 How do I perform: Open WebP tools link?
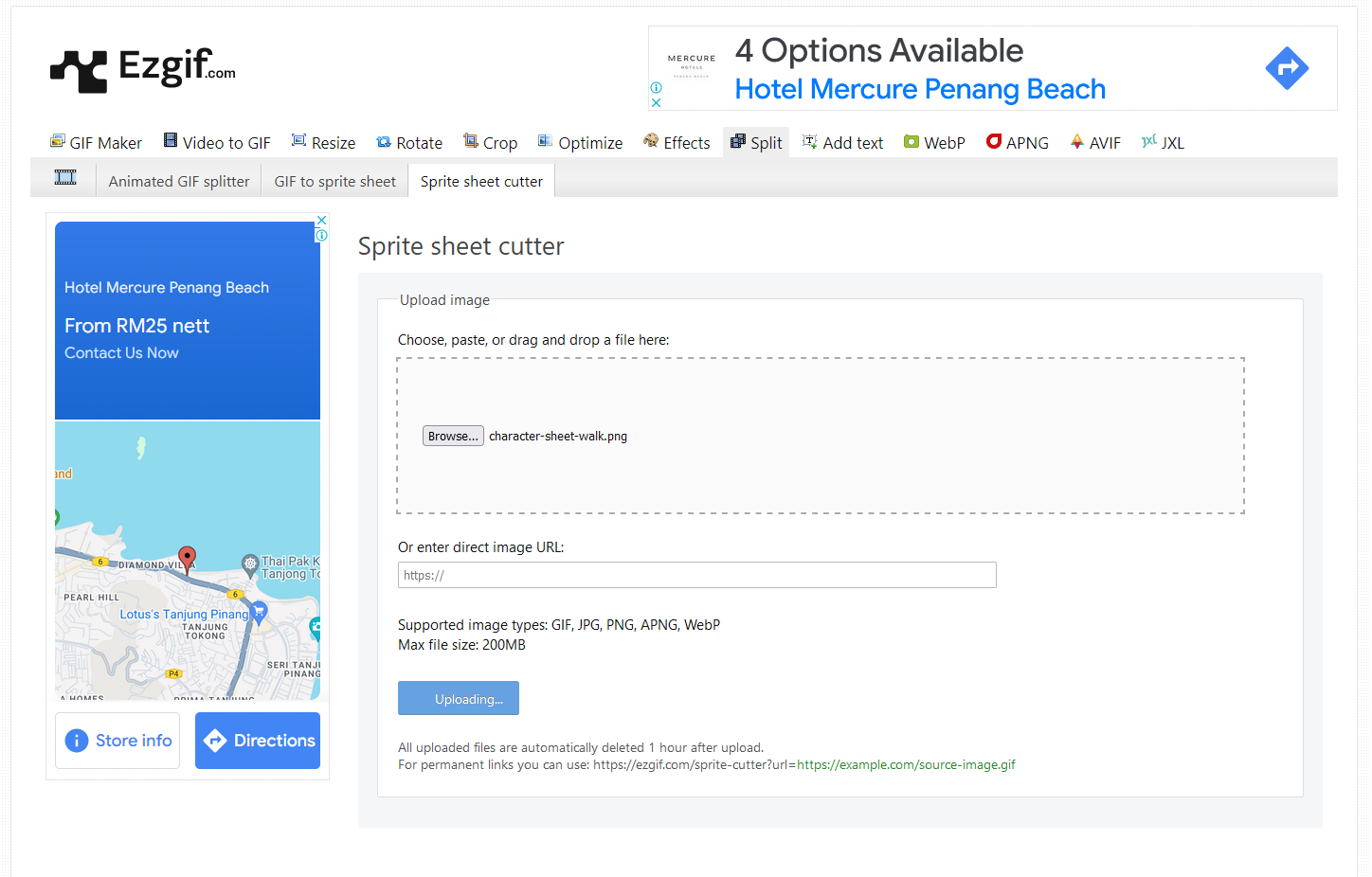[x=945, y=143]
